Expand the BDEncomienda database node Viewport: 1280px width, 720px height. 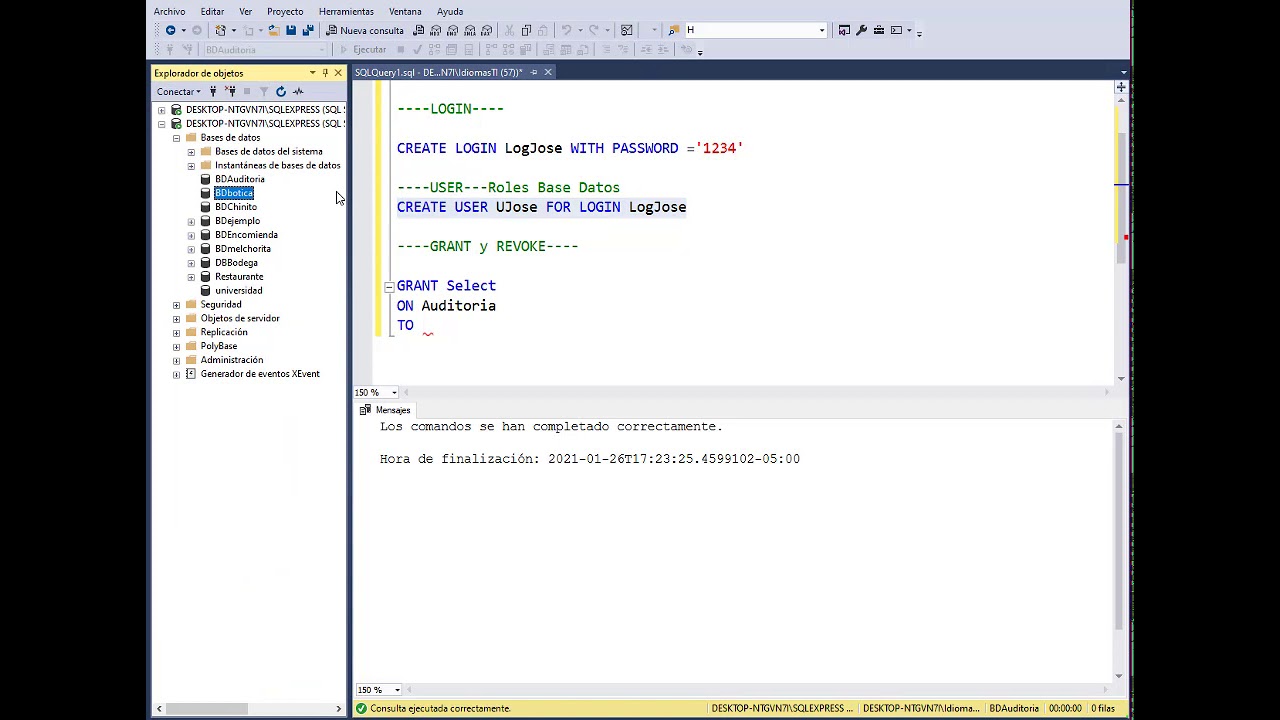click(x=191, y=235)
